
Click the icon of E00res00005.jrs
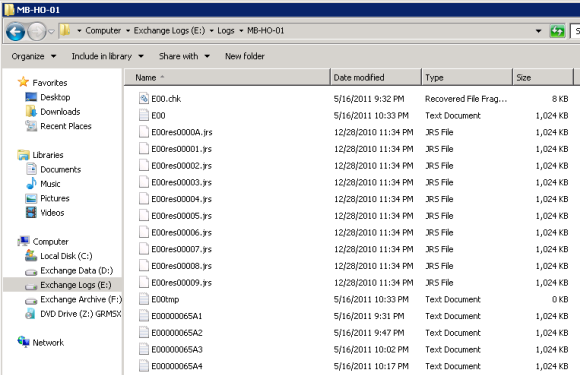click(x=144, y=215)
